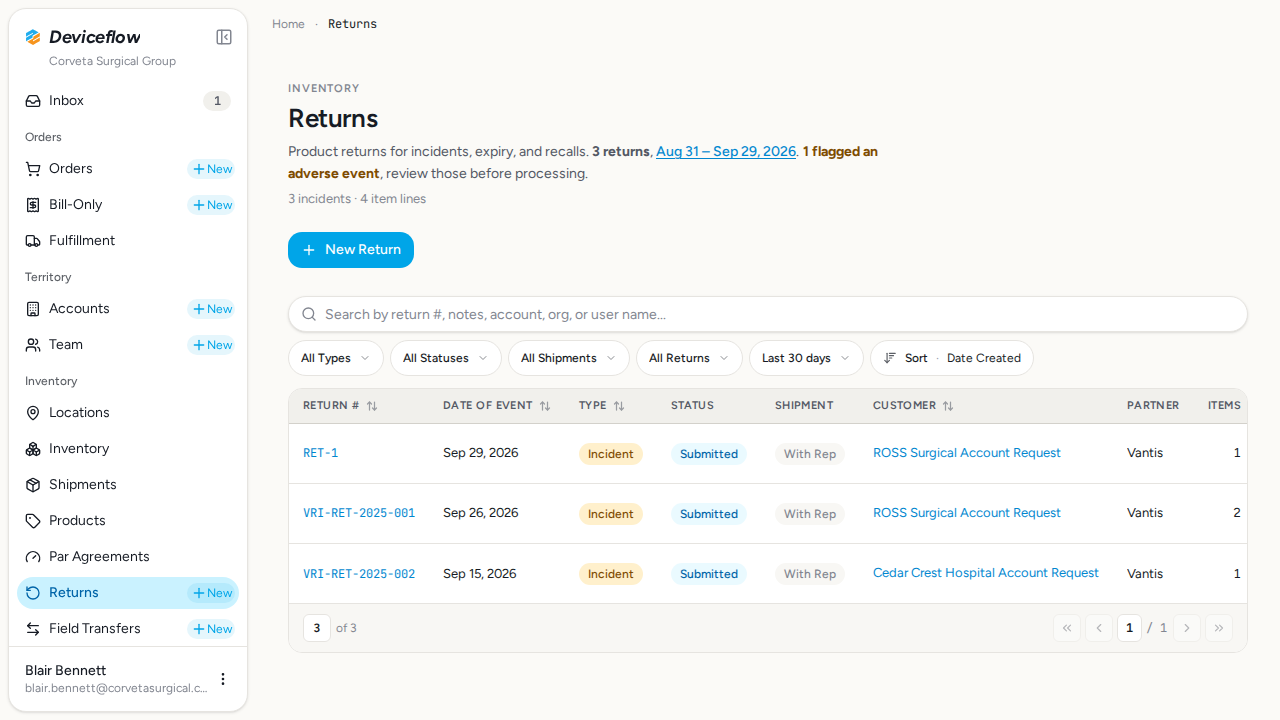1280x720 pixels.
Task: Open the Cedar Crest Hospital Account Request link
Action: point(986,573)
